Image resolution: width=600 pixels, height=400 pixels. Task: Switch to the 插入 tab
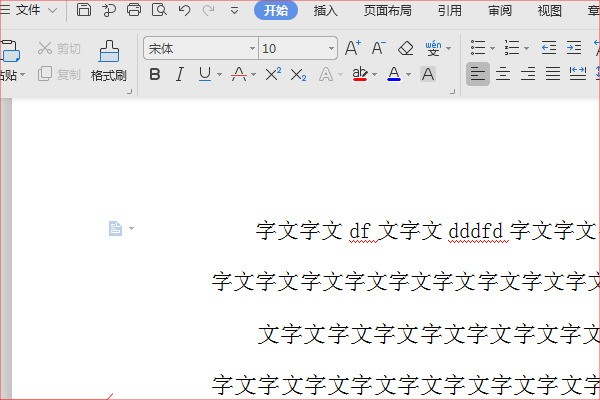pyautogui.click(x=326, y=11)
